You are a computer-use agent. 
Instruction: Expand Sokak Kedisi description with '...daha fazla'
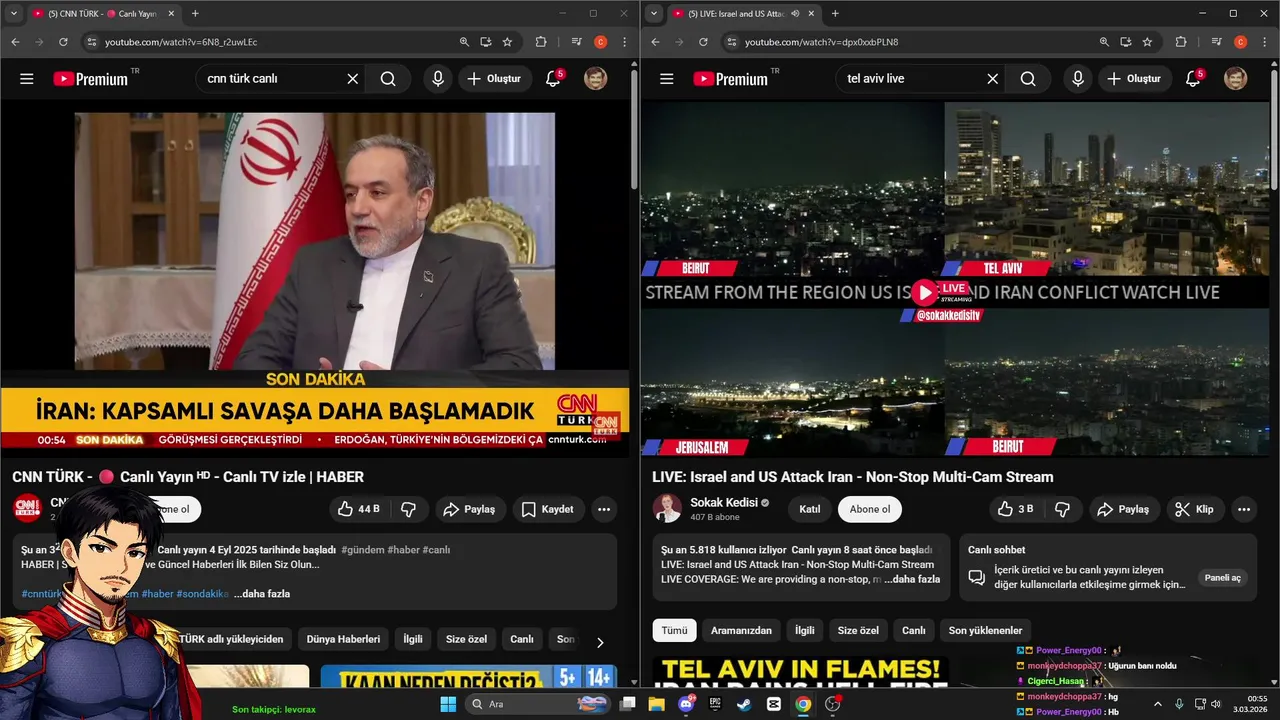click(912, 579)
